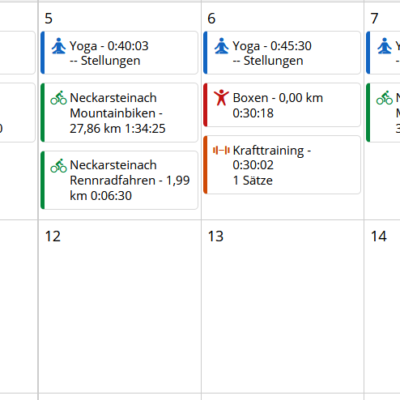Screen dimensions: 400x400
Task: Open Yoga 0:40:03 activity on day 5
Action: tap(119, 53)
